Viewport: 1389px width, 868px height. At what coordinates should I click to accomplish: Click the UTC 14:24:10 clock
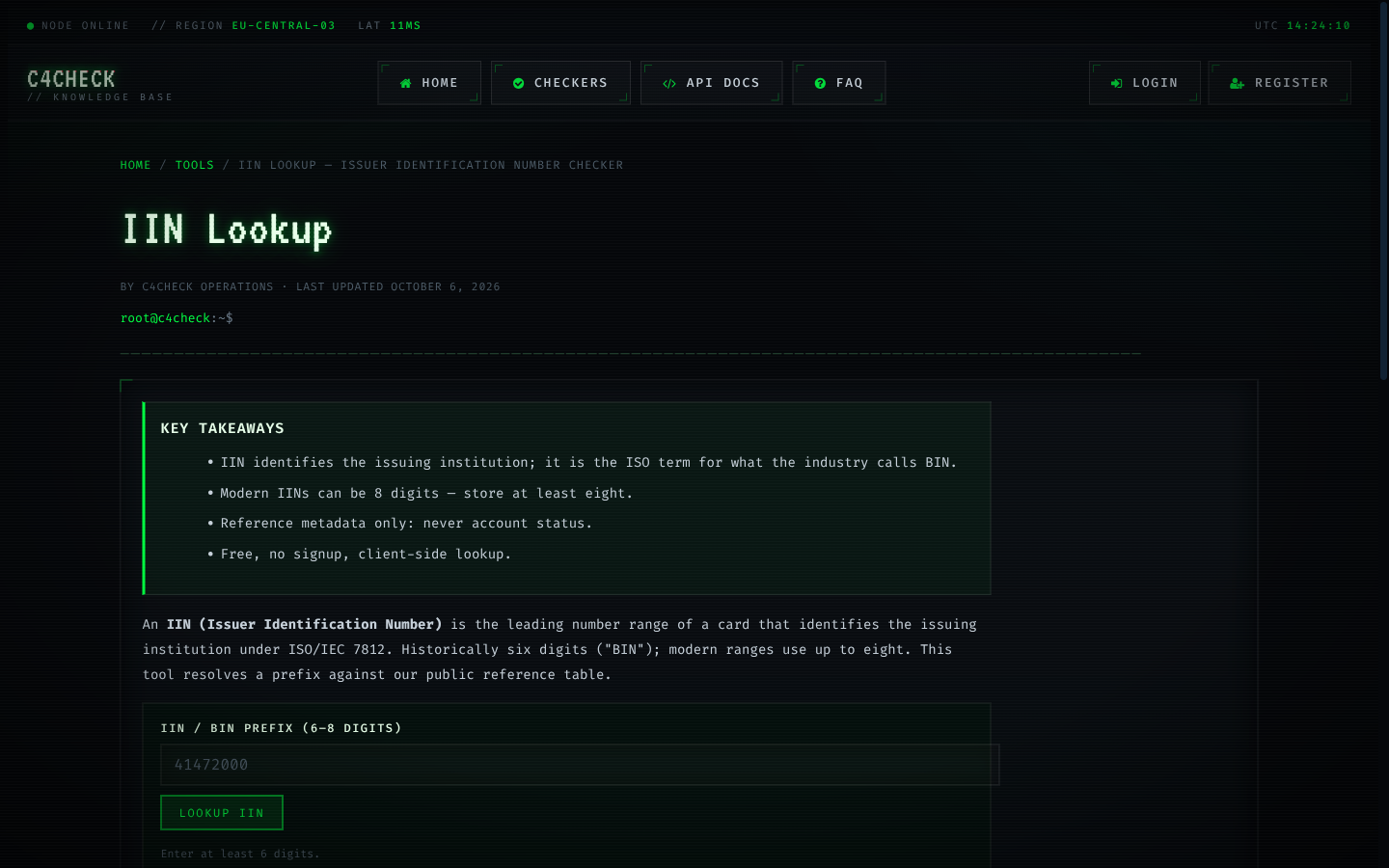1302,26
